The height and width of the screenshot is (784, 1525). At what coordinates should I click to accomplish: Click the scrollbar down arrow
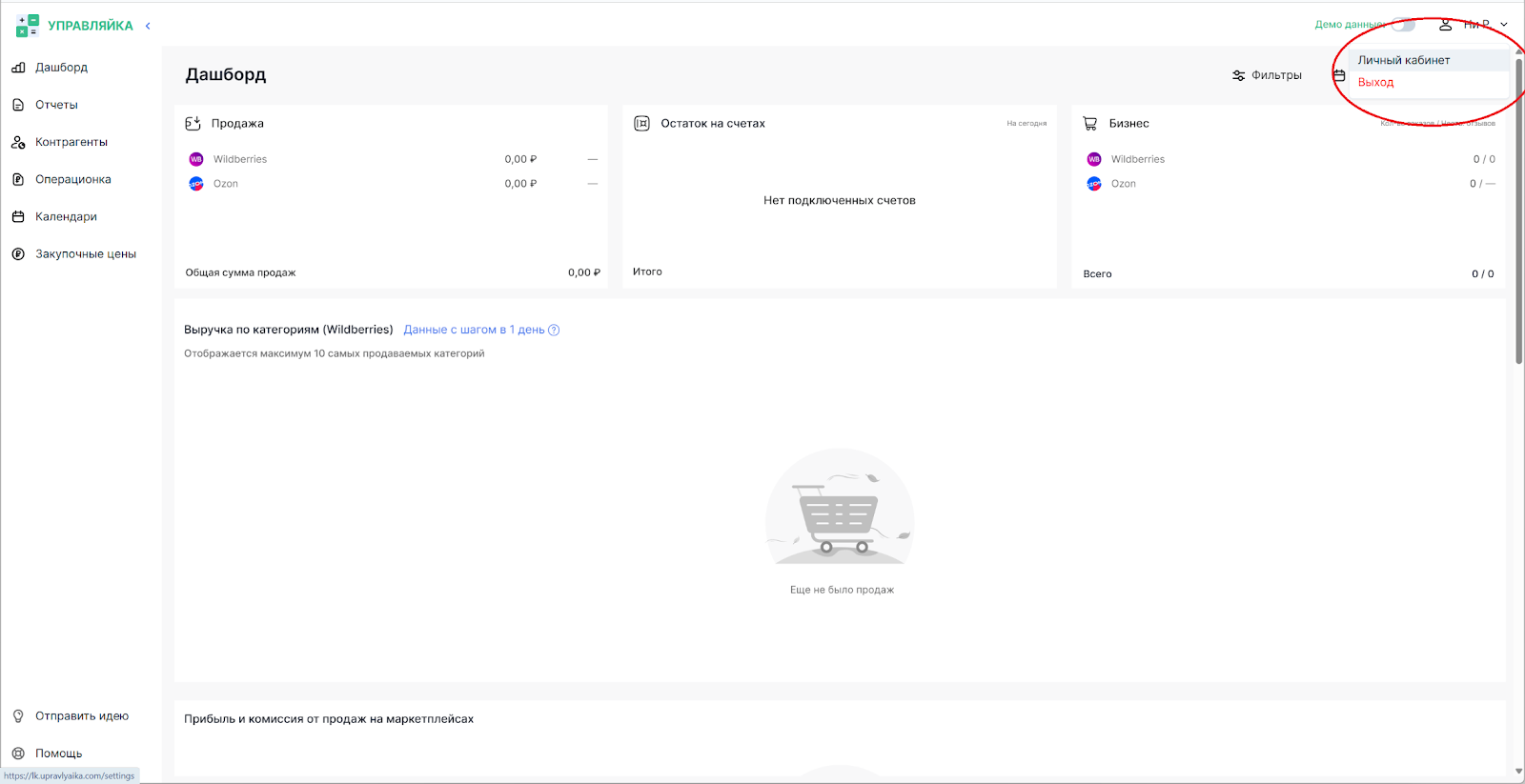1519,772
